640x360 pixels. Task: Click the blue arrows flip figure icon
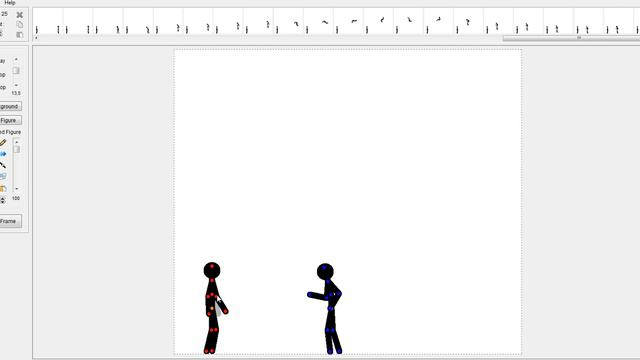tap(3, 154)
